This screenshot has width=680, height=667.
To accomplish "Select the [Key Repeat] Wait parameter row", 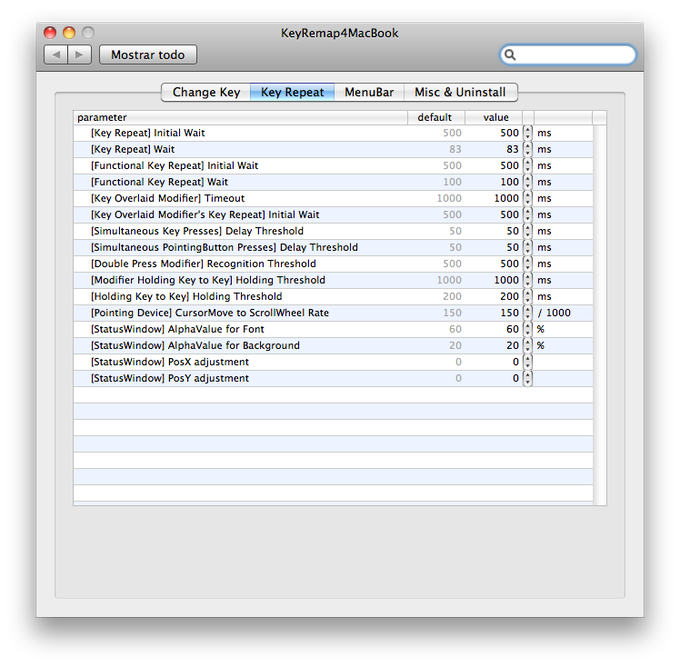I will point(333,150).
